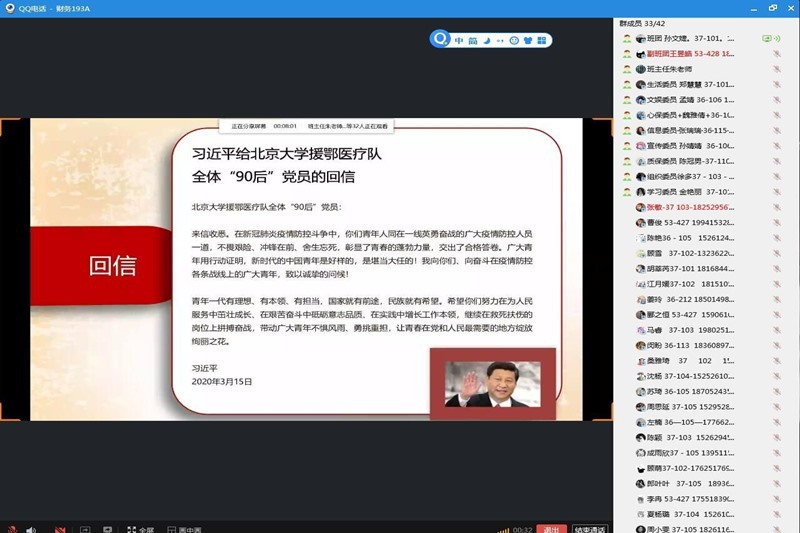Click the picture-in-picture '画中画' button
Image resolution: width=800 pixels, height=533 pixels.
click(184, 530)
